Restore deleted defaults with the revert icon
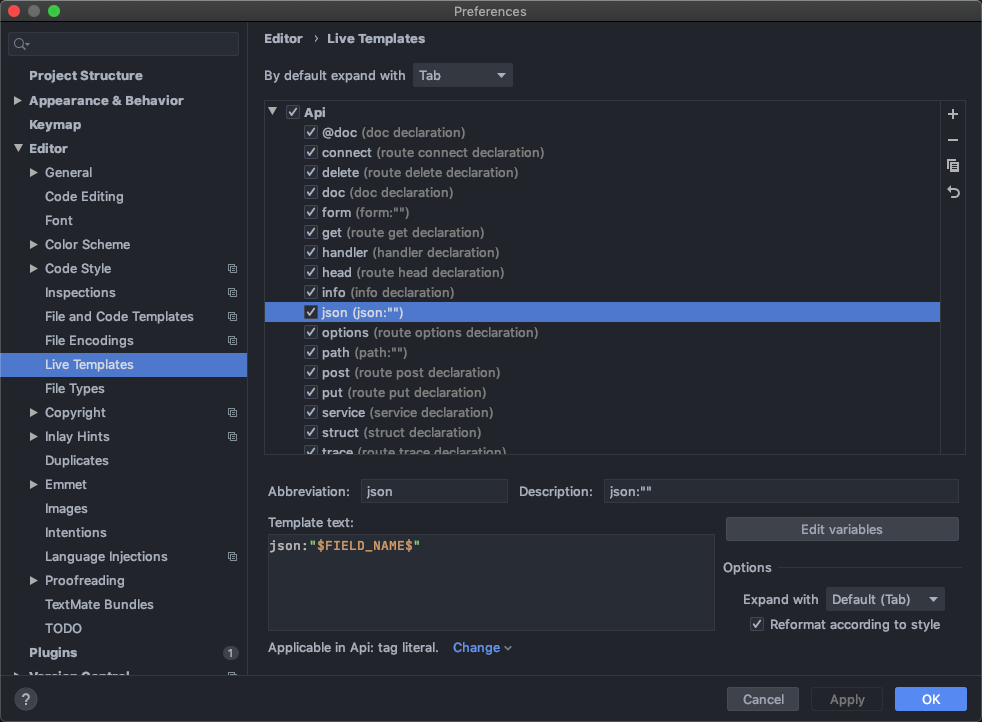 (x=953, y=192)
